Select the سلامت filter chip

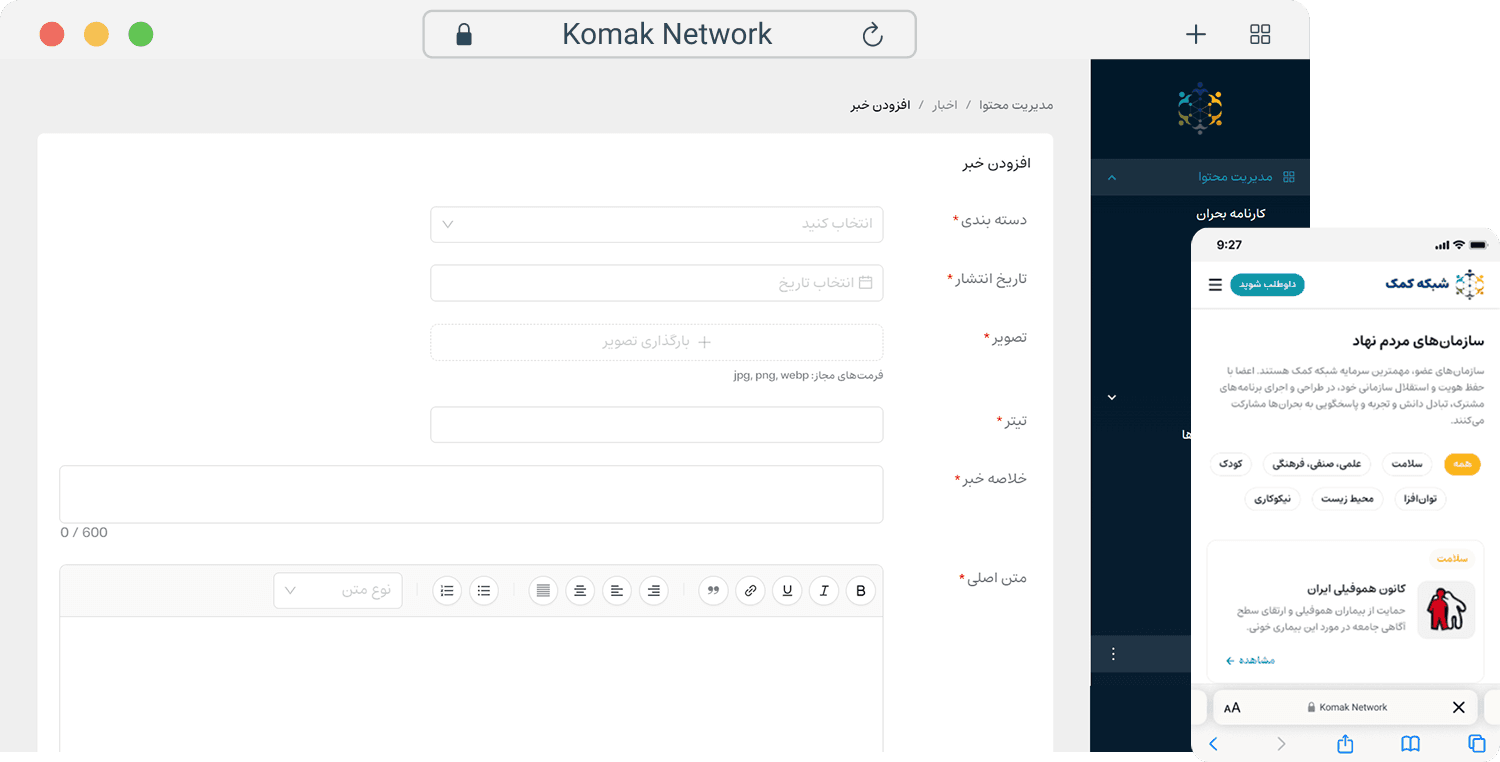click(1407, 464)
